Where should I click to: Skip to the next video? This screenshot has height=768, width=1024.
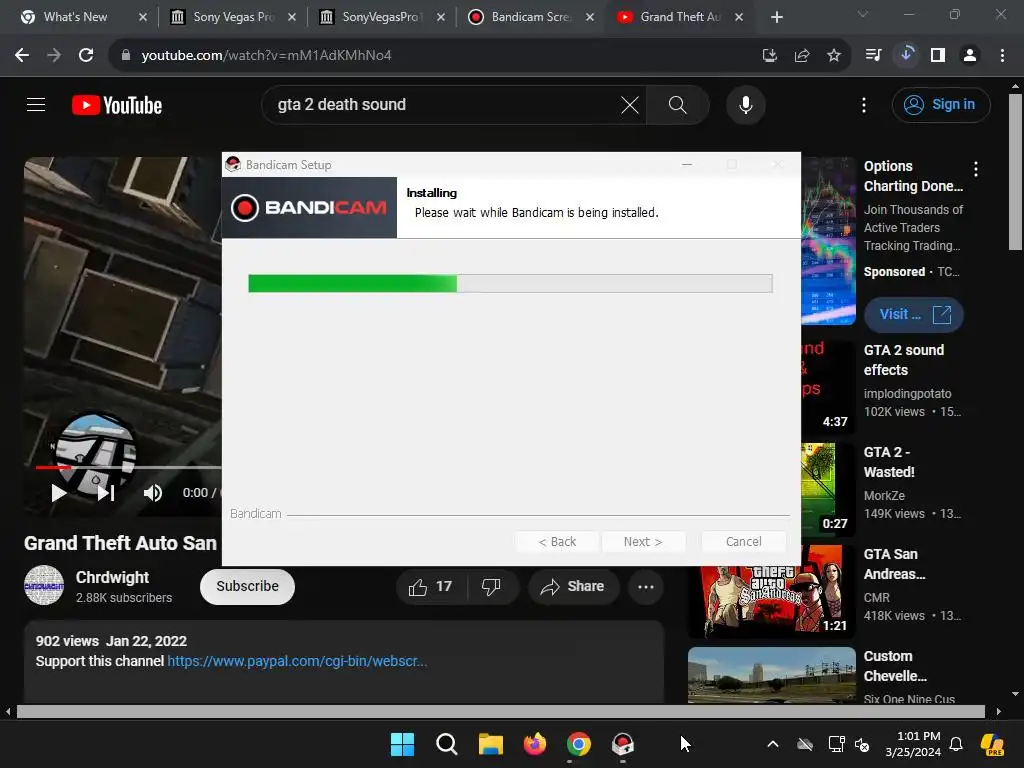(106, 493)
